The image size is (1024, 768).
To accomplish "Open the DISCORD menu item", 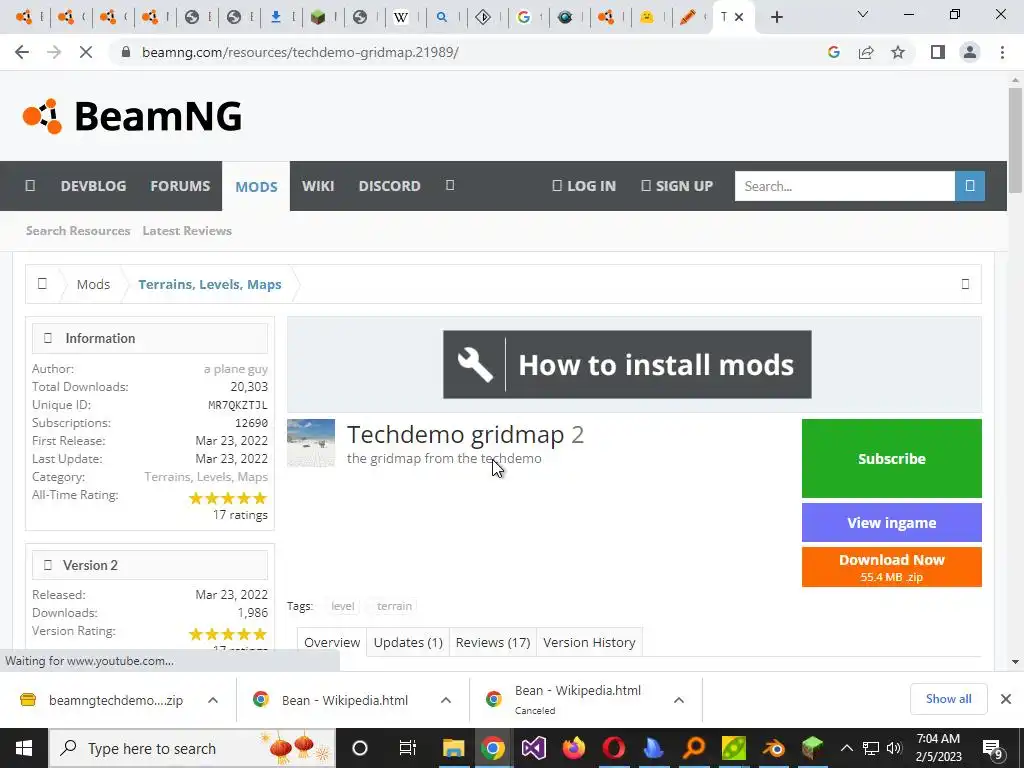I will [x=389, y=186].
